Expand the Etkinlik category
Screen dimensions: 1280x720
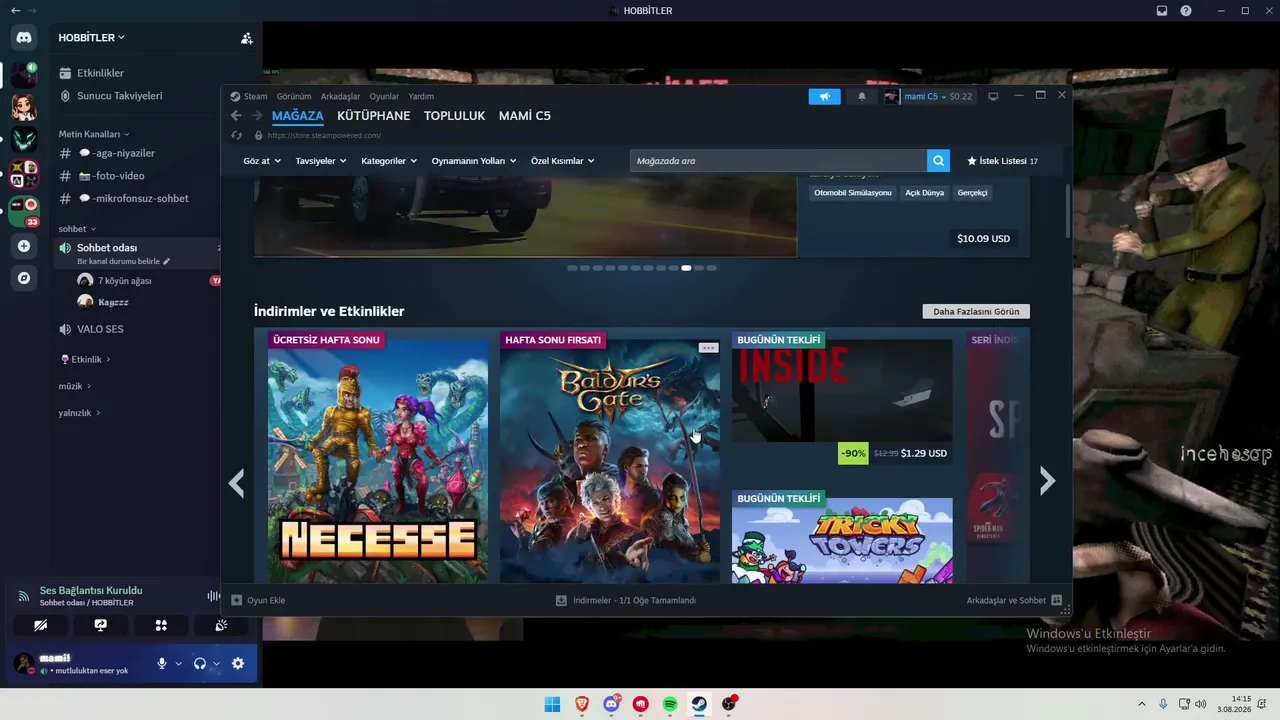[85, 359]
